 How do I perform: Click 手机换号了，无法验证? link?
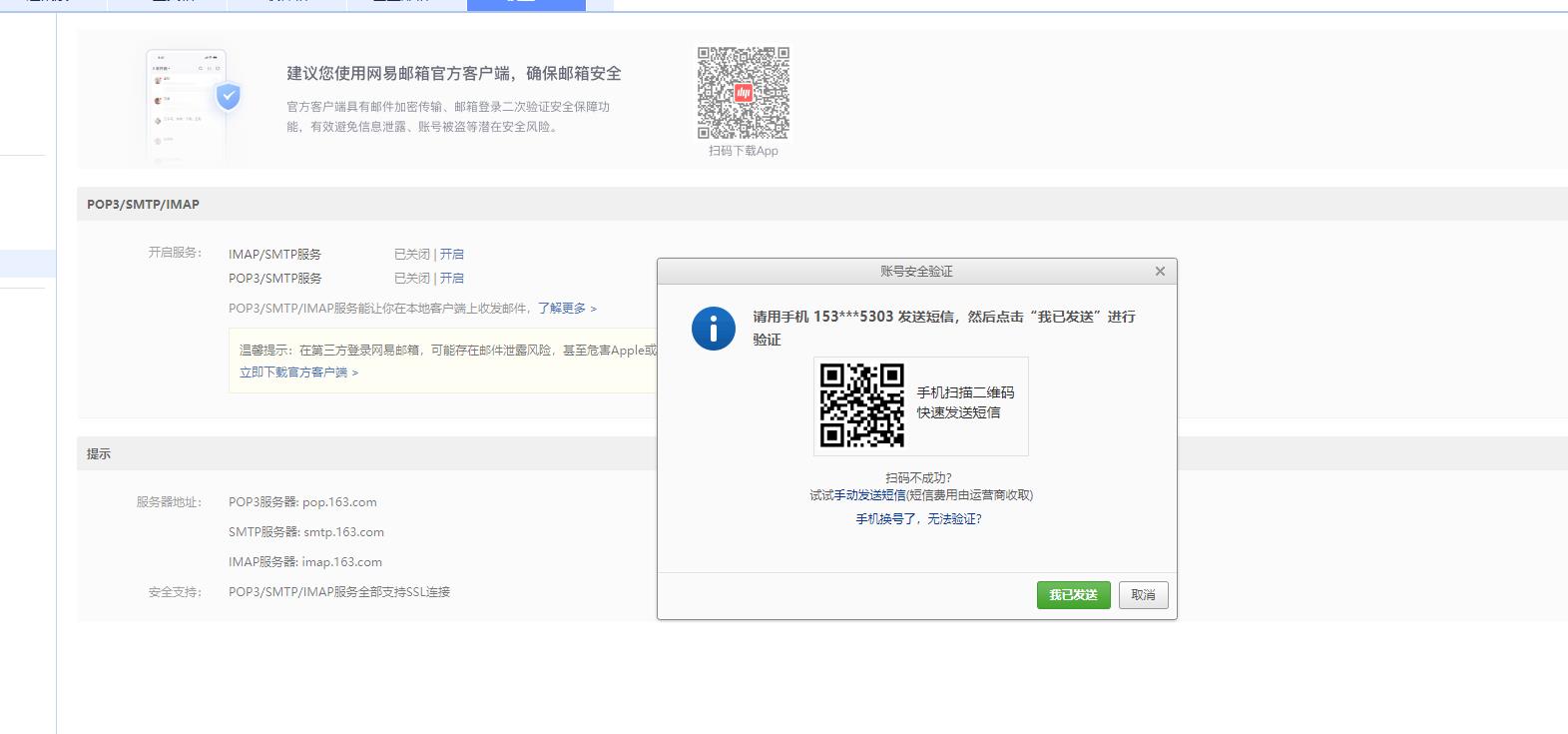(x=918, y=519)
